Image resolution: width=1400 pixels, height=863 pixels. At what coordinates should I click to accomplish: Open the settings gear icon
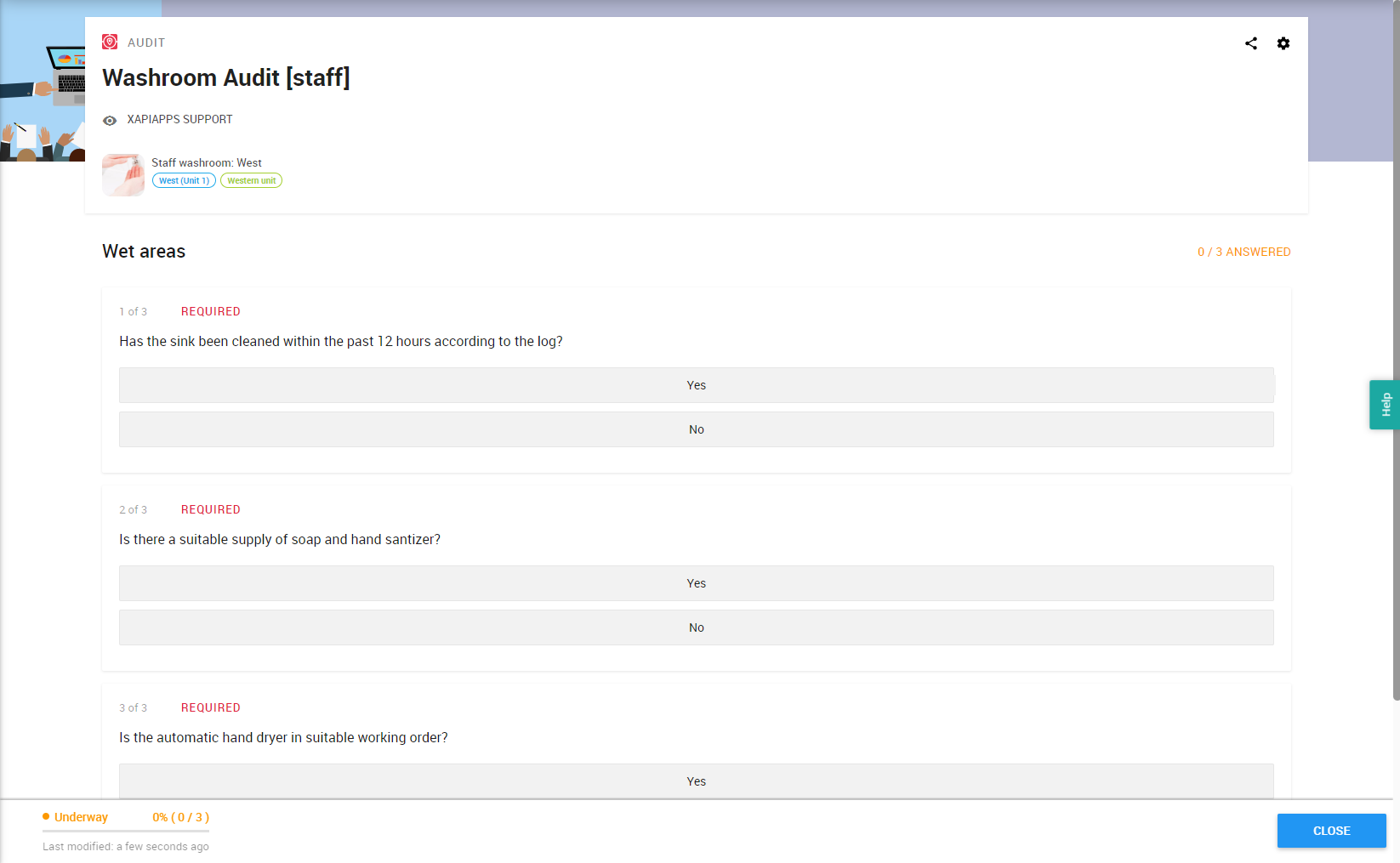point(1283,43)
